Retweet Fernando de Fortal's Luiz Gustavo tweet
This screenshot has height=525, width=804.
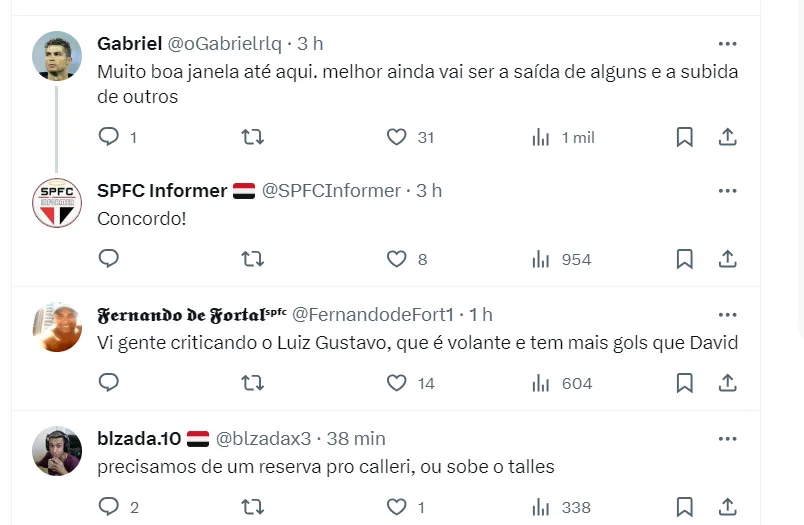coord(253,383)
